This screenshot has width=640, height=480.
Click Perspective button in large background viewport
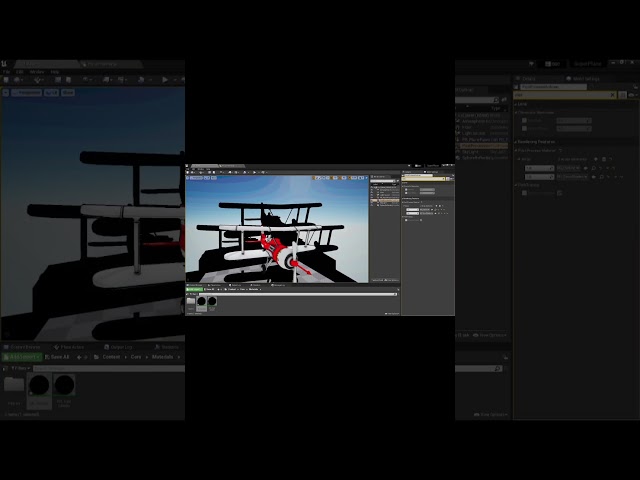click(27, 93)
